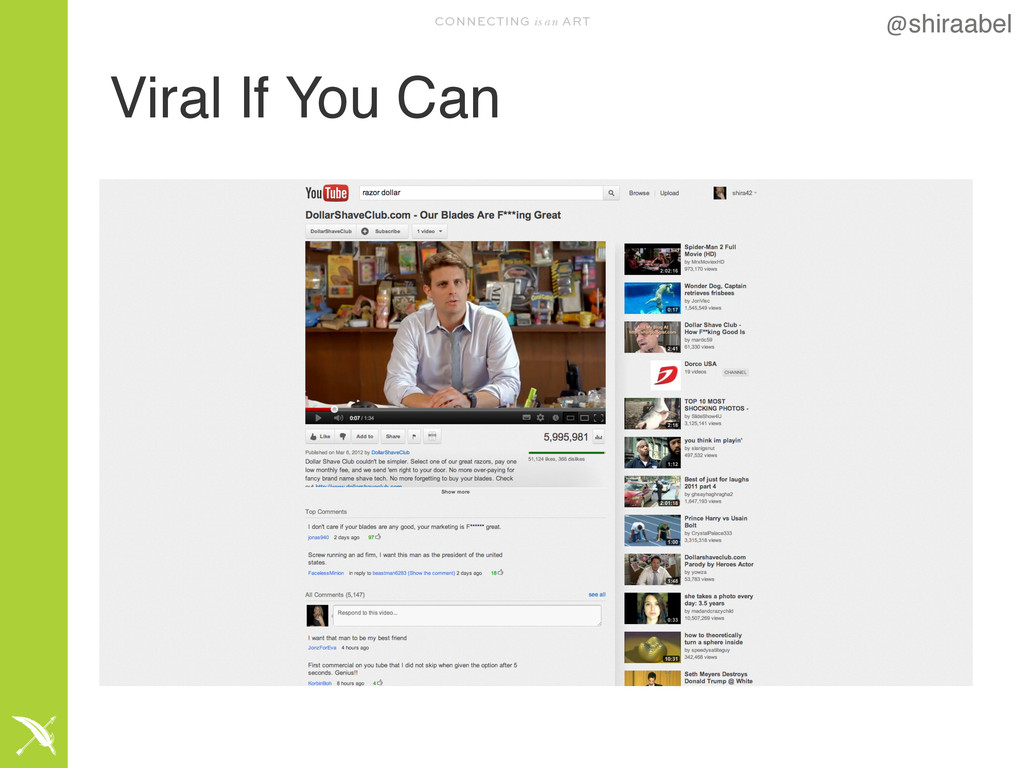Click the razor dollar search field
The width and height of the screenshot is (1024, 768).
point(481,193)
